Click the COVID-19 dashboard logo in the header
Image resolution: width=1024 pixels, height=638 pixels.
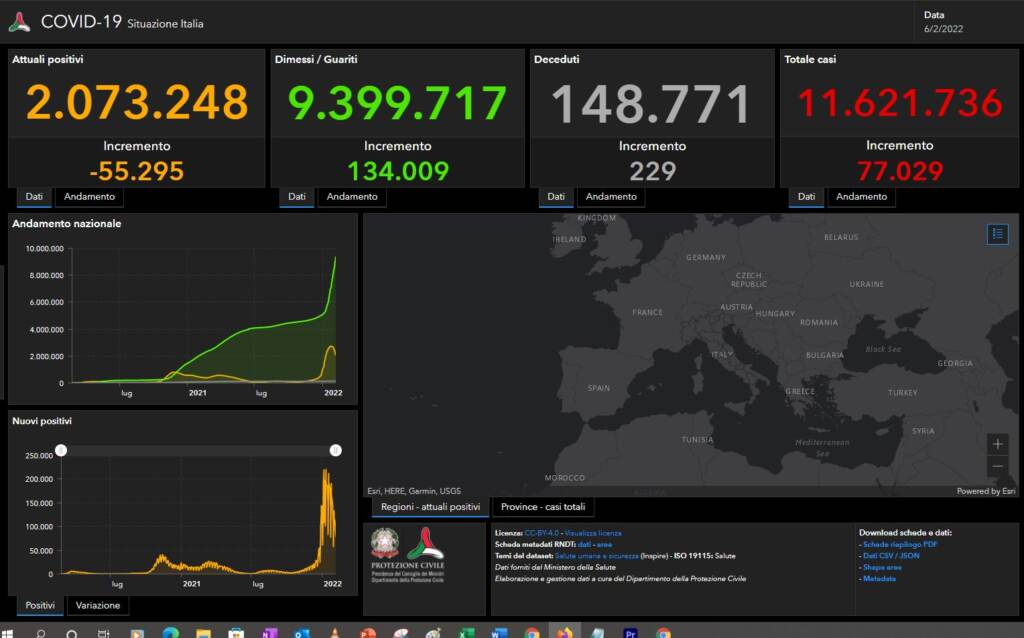[x=19, y=21]
